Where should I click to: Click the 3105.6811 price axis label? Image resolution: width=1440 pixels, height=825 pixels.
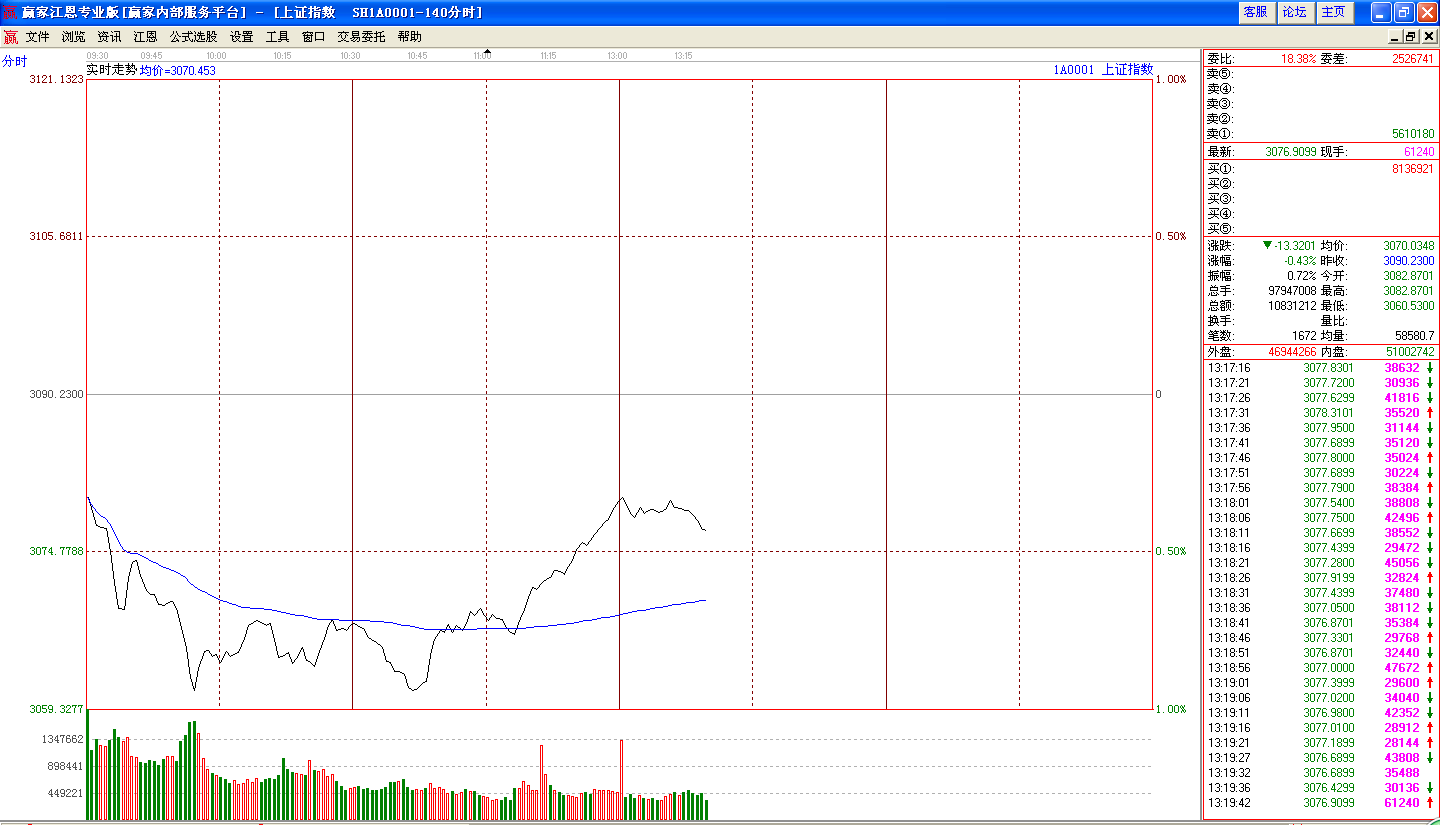tap(57, 236)
